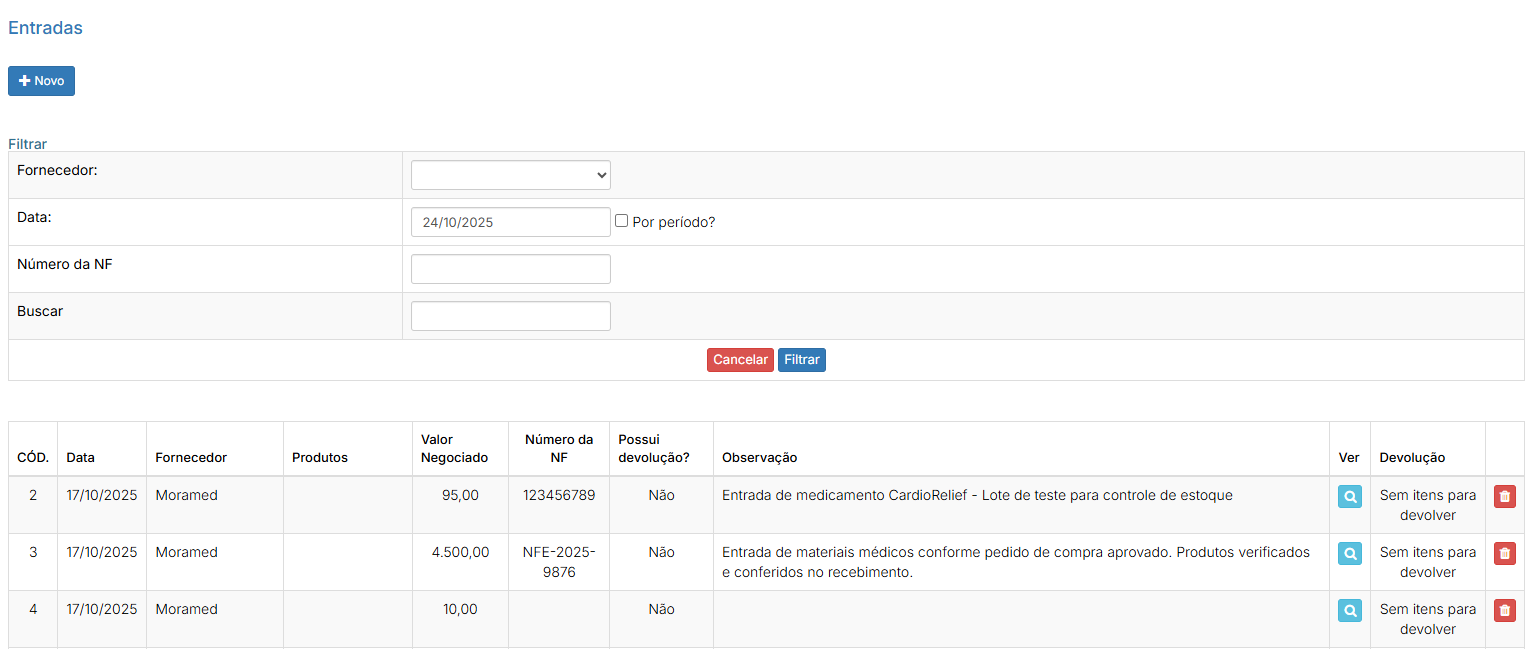View entry 4 using the magnifier icon
Image resolution: width=1536 pixels, height=649 pixels.
tap(1349, 610)
